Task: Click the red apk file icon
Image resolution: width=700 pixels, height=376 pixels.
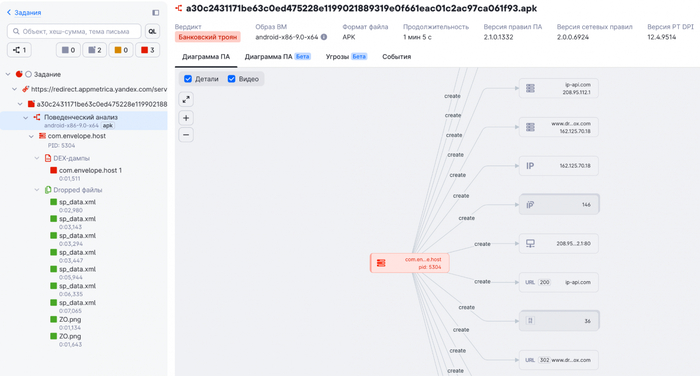Action: click(x=31, y=104)
